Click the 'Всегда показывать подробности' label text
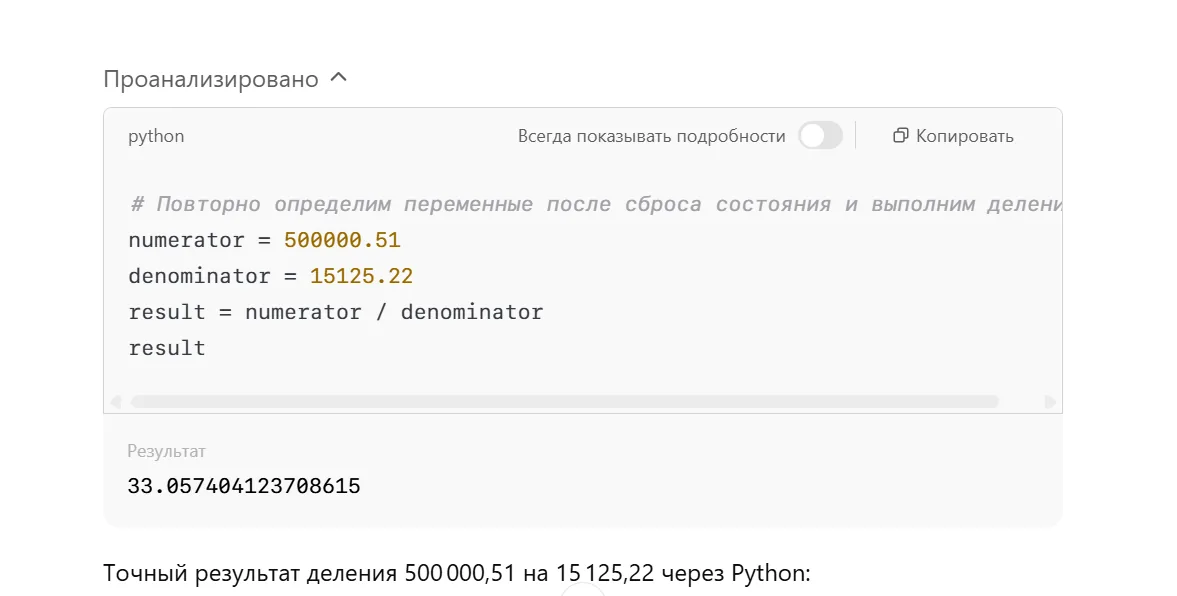Image resolution: width=1177 pixels, height=596 pixels. pos(652,137)
